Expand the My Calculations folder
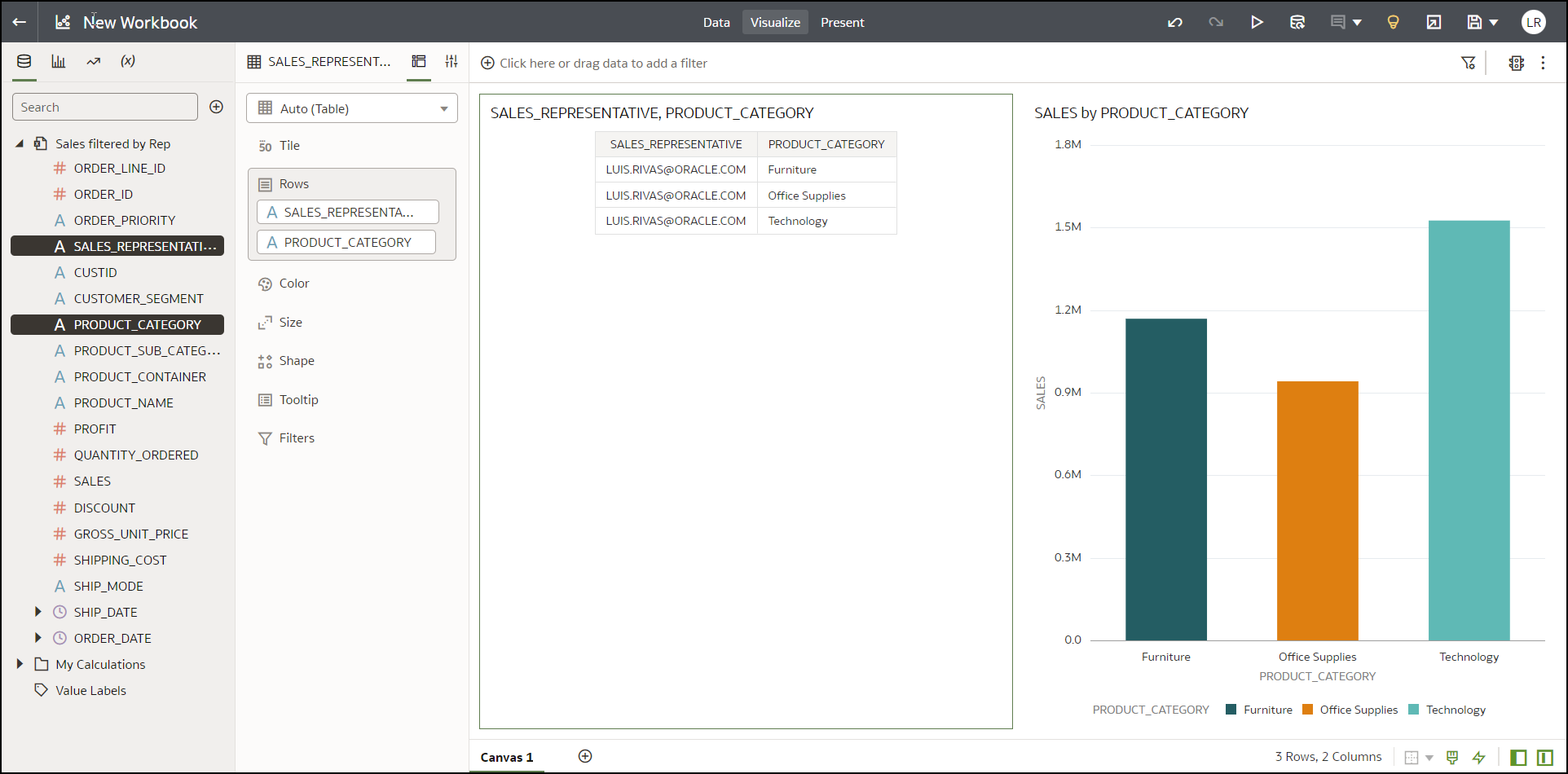This screenshot has width=1568, height=774. point(20,664)
